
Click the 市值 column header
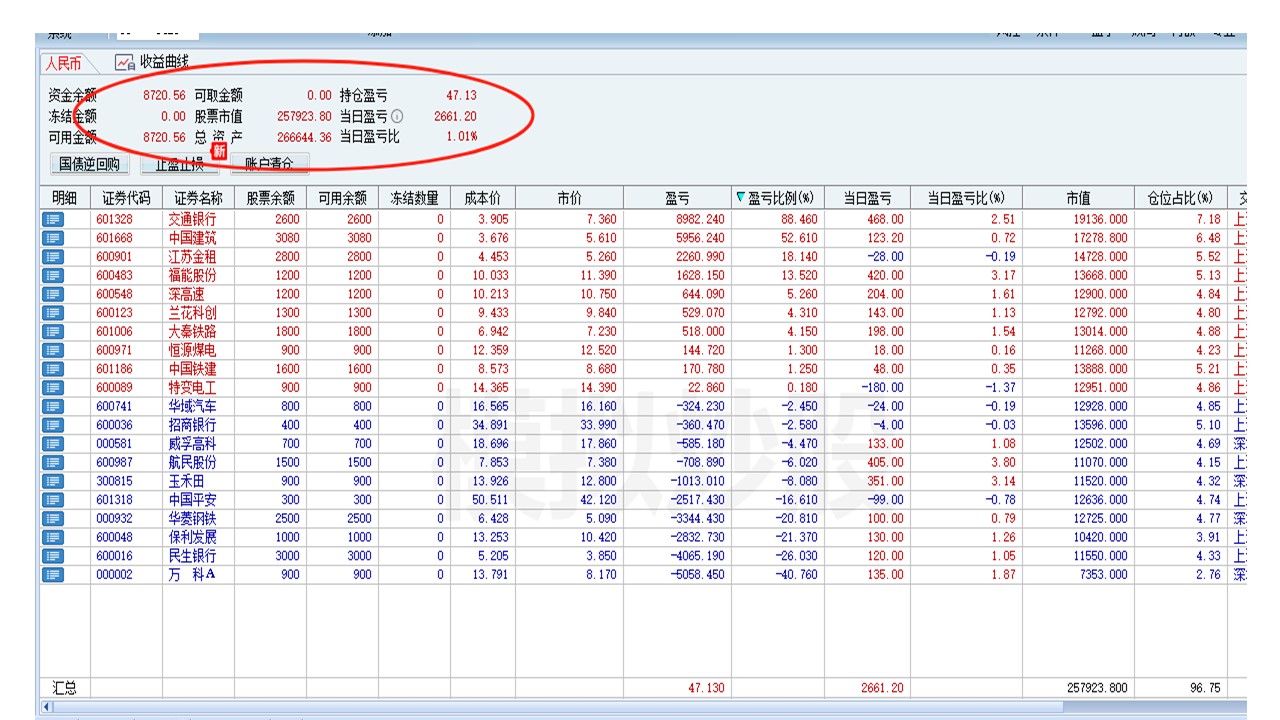[1078, 198]
